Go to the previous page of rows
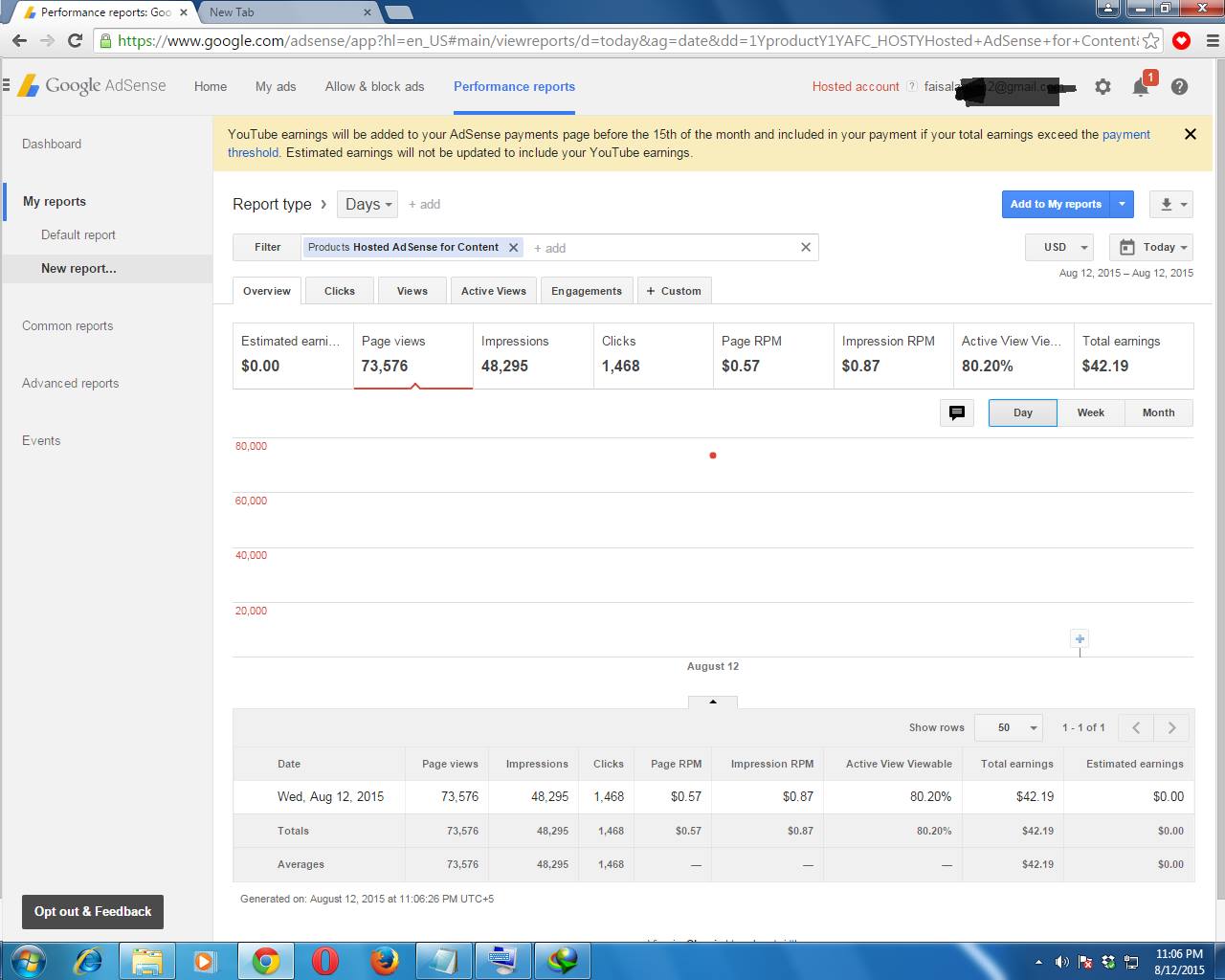Viewport: 1225px width, 980px height. point(1136,727)
